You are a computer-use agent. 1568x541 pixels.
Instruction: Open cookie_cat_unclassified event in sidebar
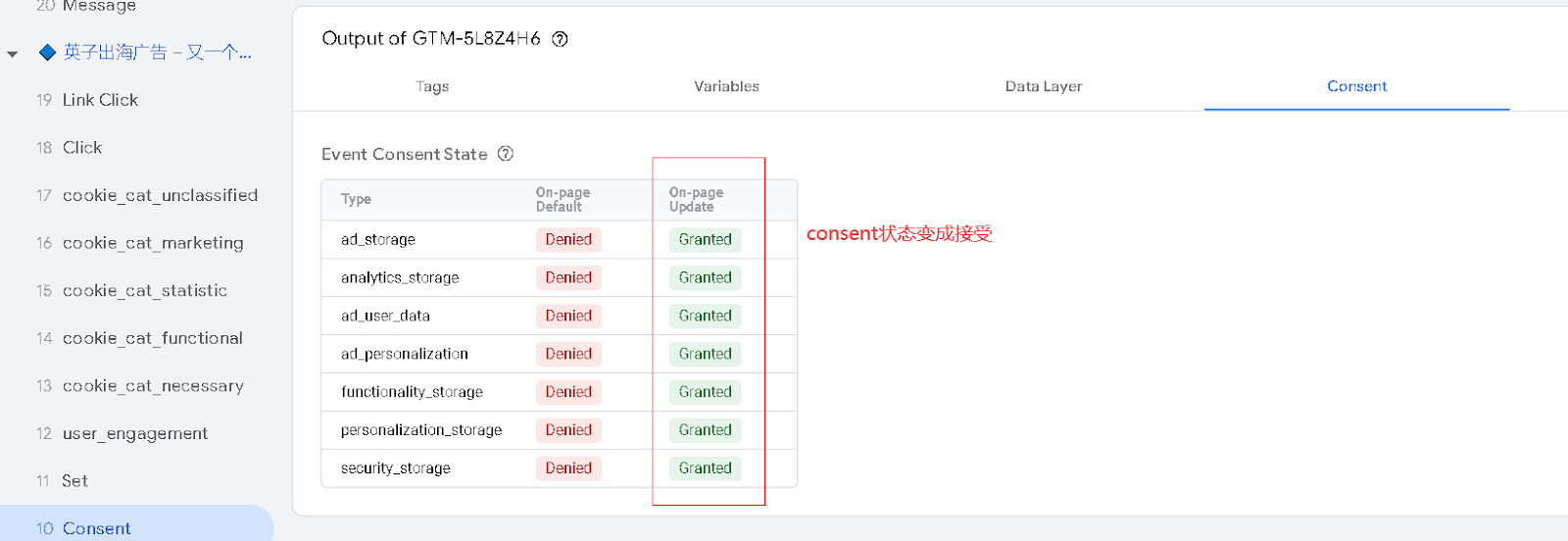click(160, 195)
